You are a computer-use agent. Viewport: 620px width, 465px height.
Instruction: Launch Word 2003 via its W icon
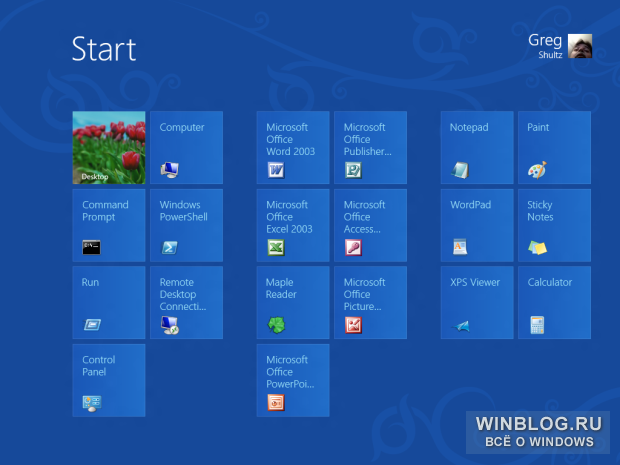pos(276,170)
